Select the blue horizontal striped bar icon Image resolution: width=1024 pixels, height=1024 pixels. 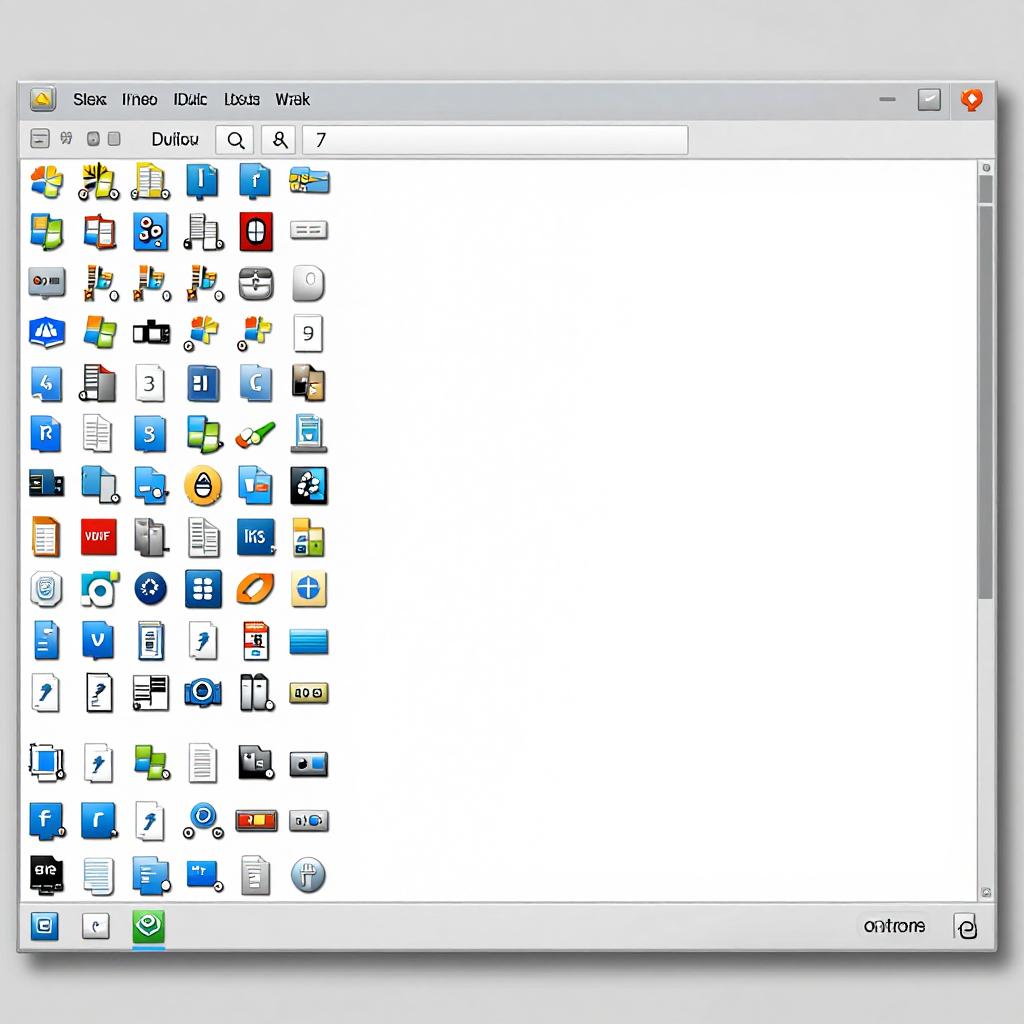308,641
